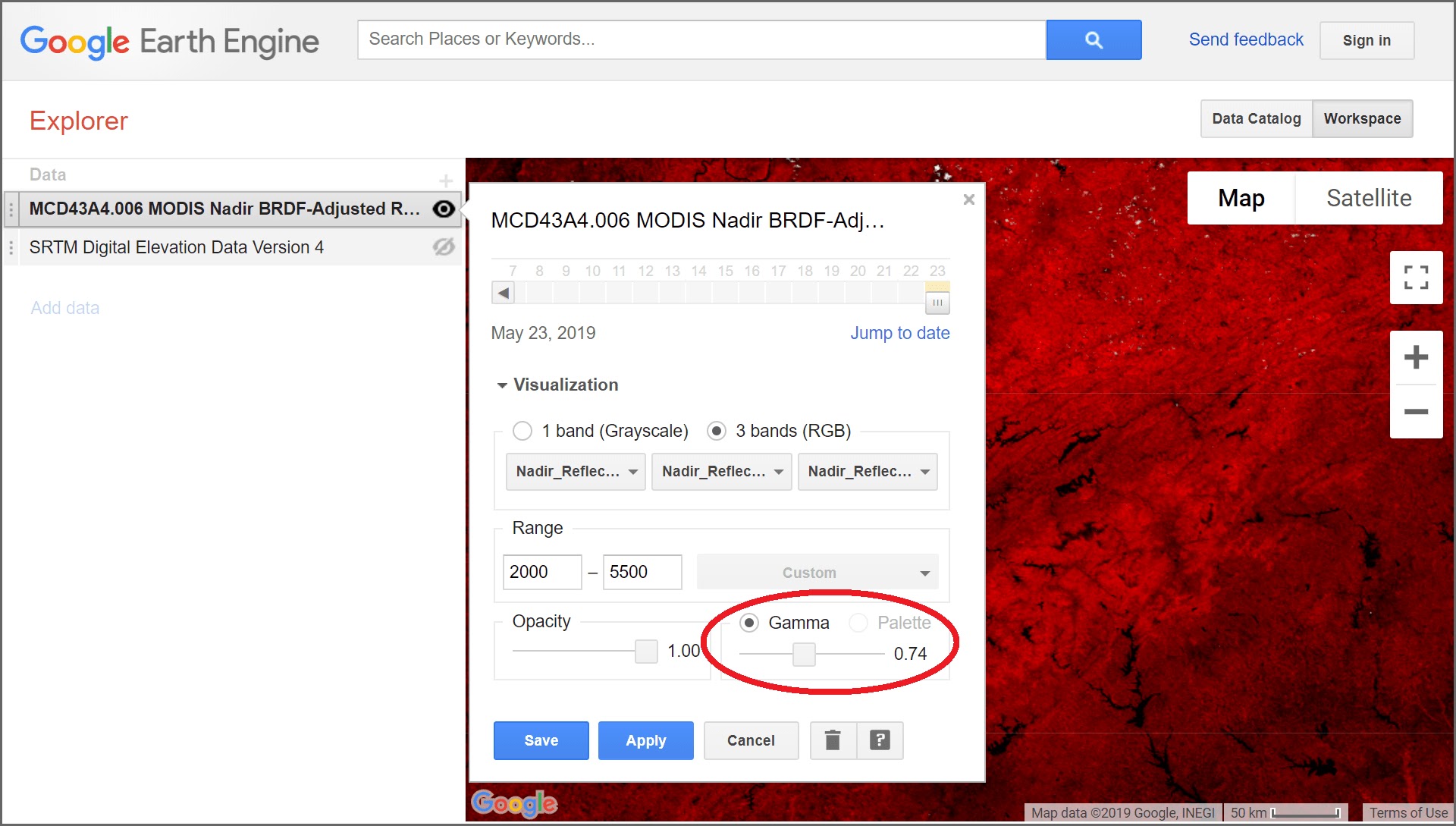Select the Palette radio button
Viewport: 1456px width, 826px height.
pyautogui.click(x=858, y=623)
